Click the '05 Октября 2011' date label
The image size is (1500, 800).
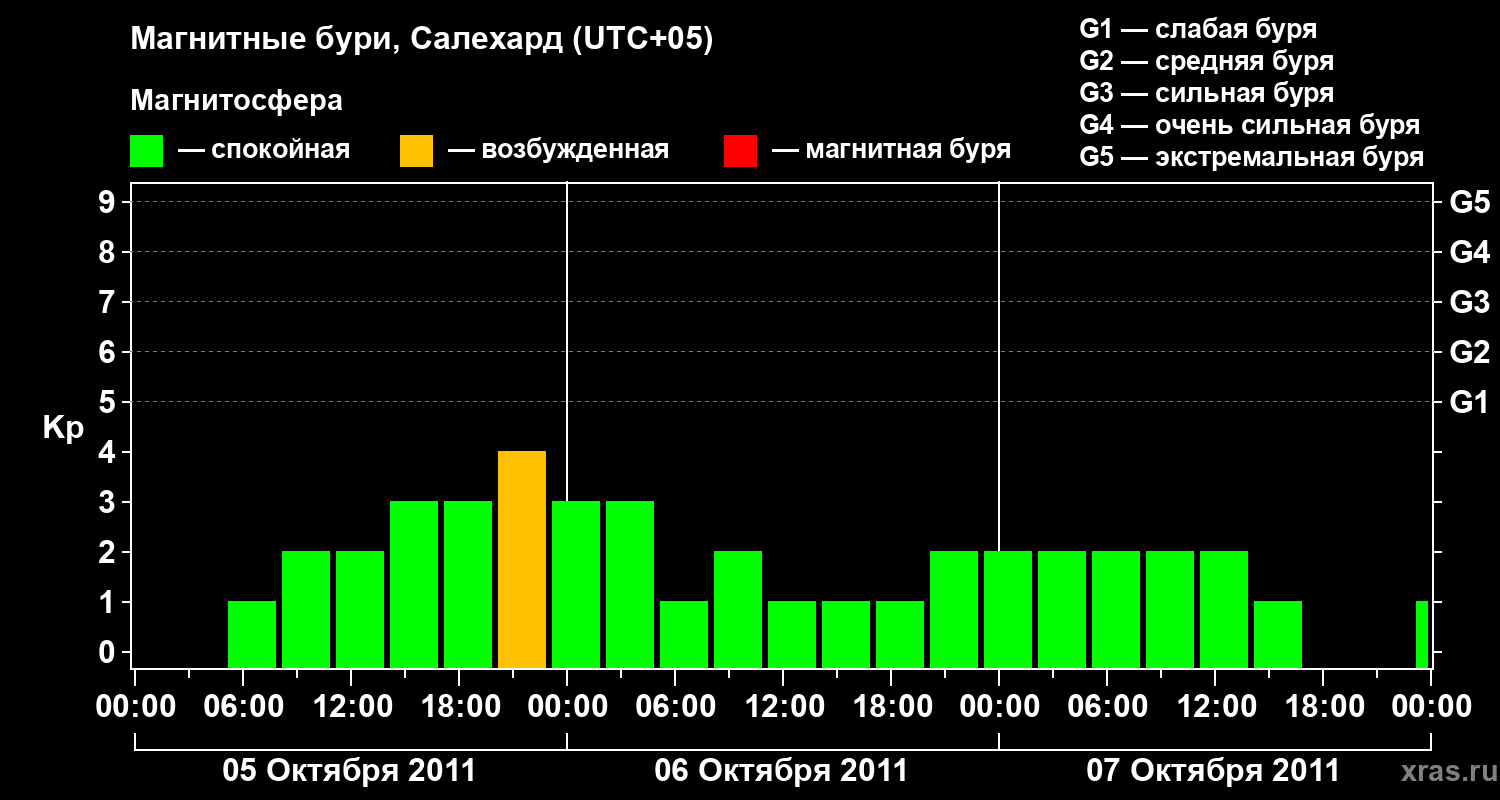pos(349,770)
